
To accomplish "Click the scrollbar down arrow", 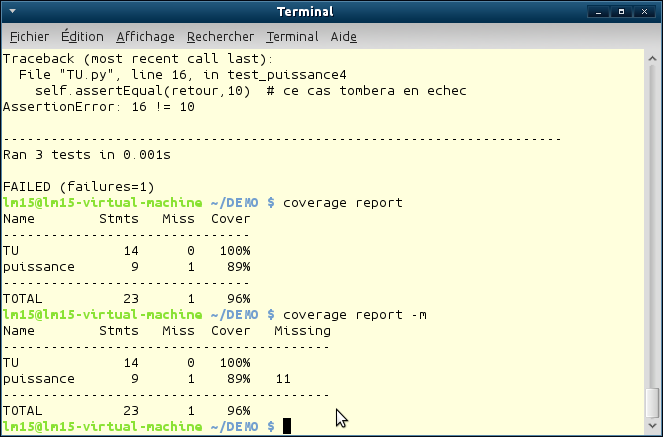I will 652,428.
